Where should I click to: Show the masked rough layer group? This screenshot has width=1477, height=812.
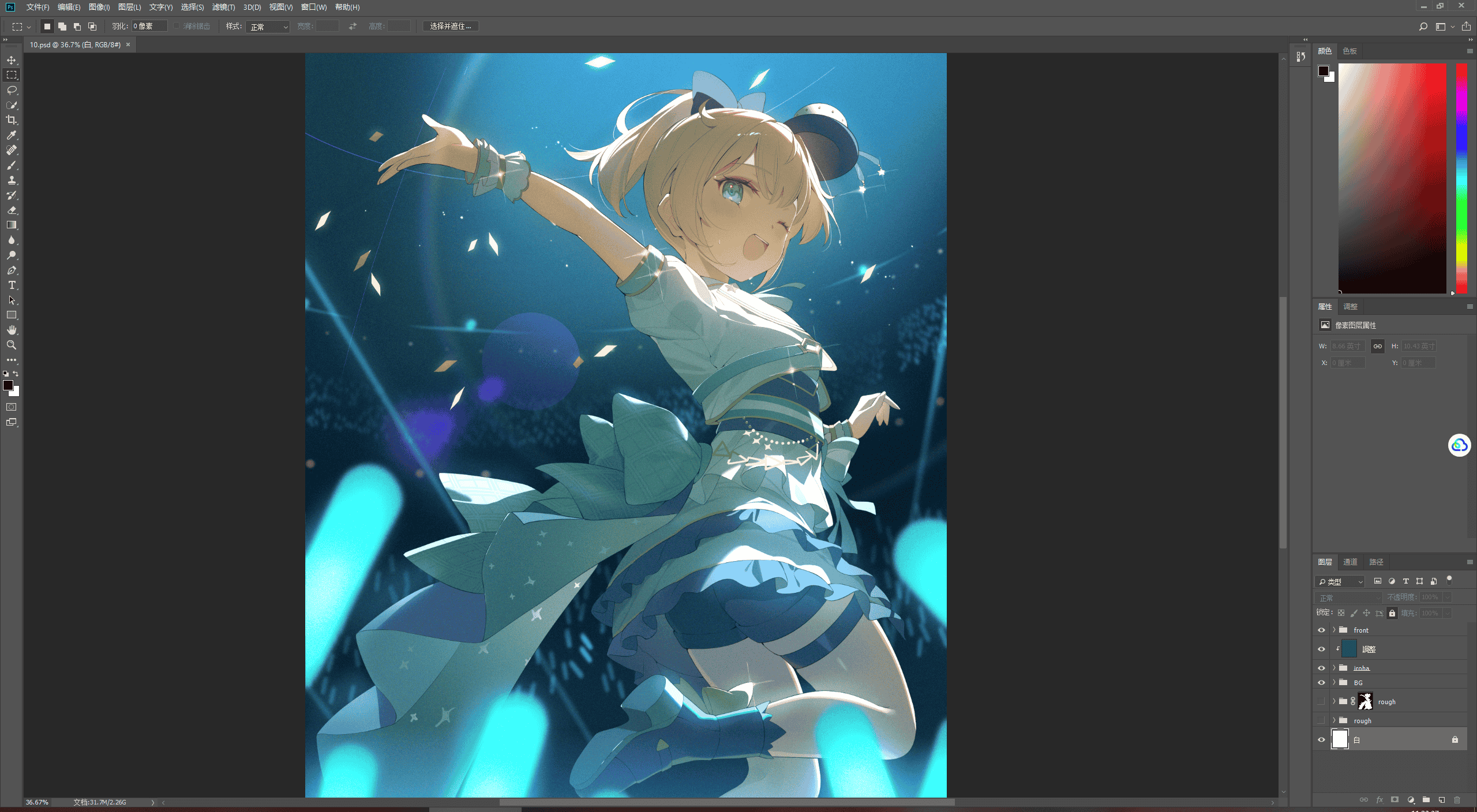pyautogui.click(x=1321, y=701)
